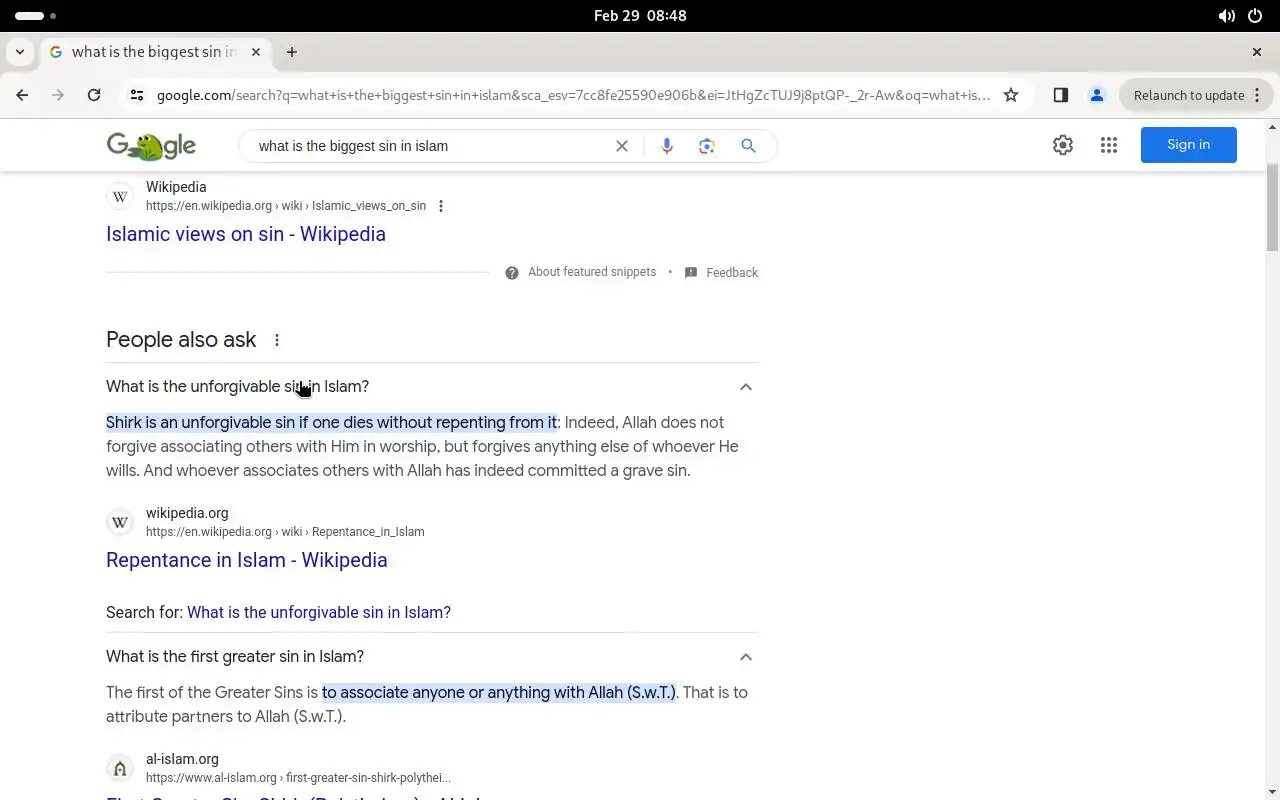Close the Google search tab

[256, 52]
